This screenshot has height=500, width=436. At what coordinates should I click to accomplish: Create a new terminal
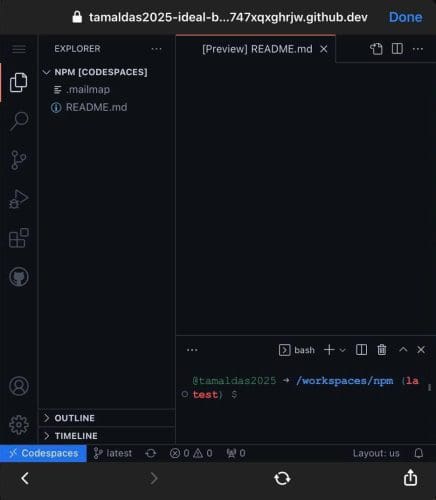(x=329, y=350)
